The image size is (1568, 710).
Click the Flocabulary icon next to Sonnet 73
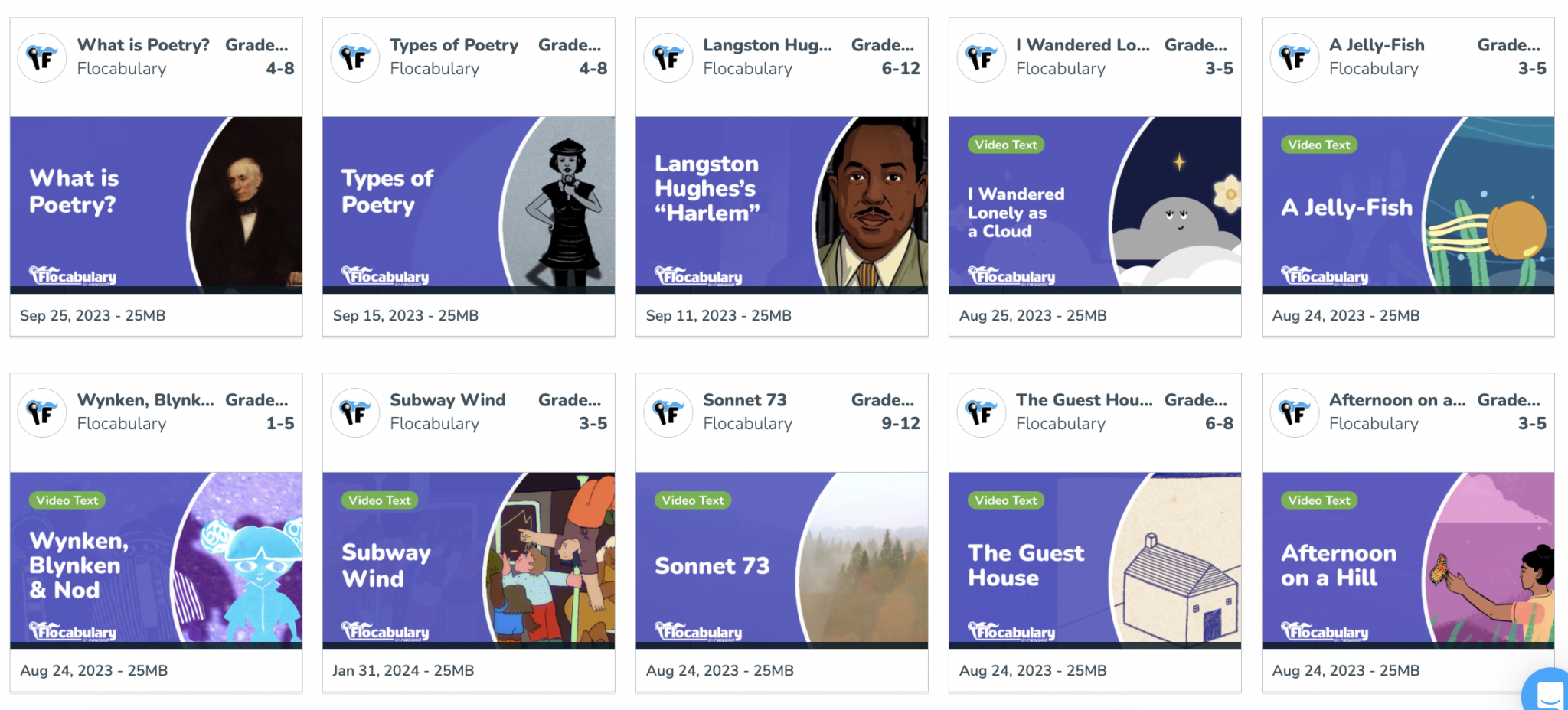pyautogui.click(x=668, y=412)
